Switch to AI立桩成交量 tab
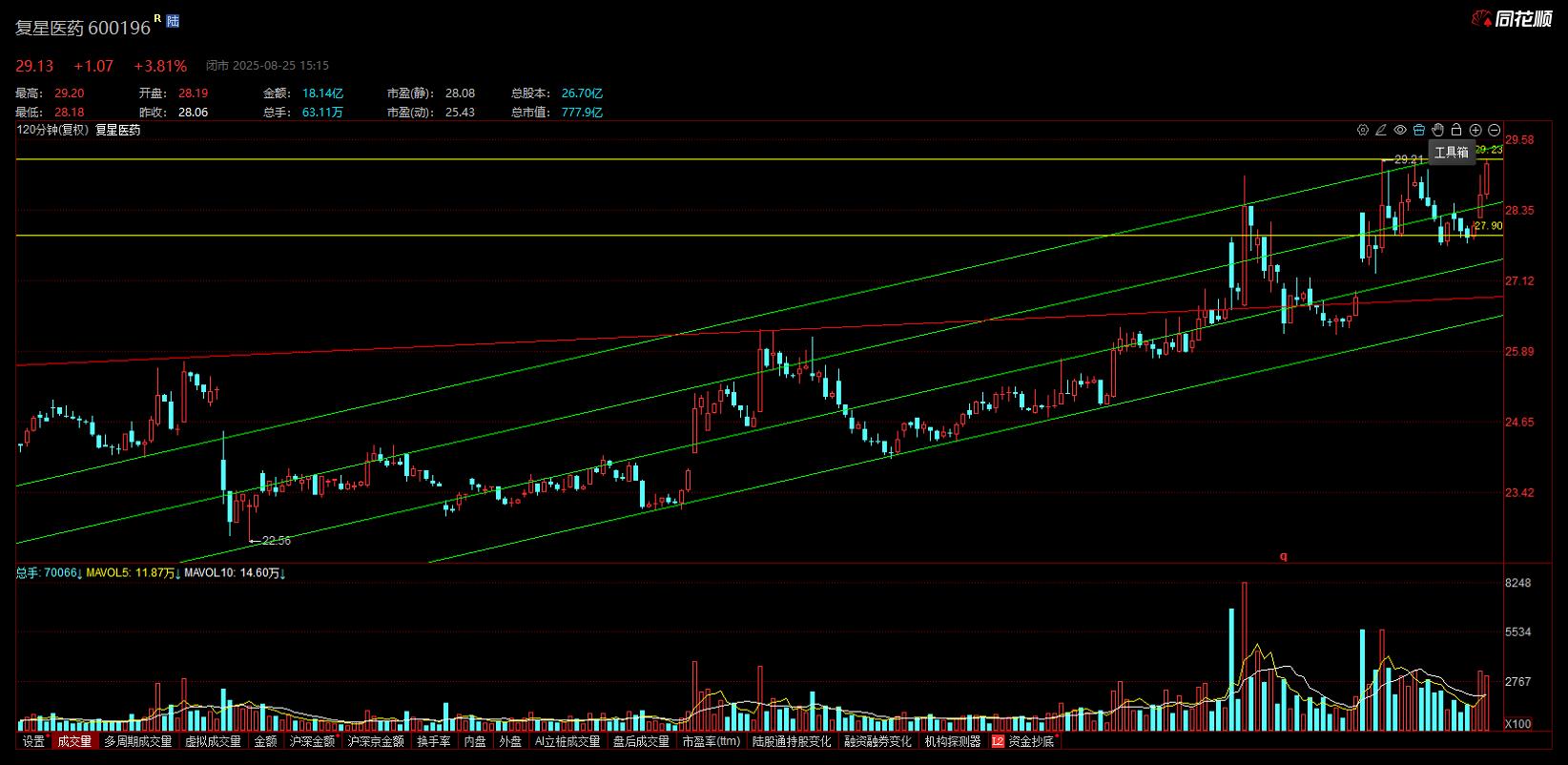The image size is (1568, 765). (567, 741)
